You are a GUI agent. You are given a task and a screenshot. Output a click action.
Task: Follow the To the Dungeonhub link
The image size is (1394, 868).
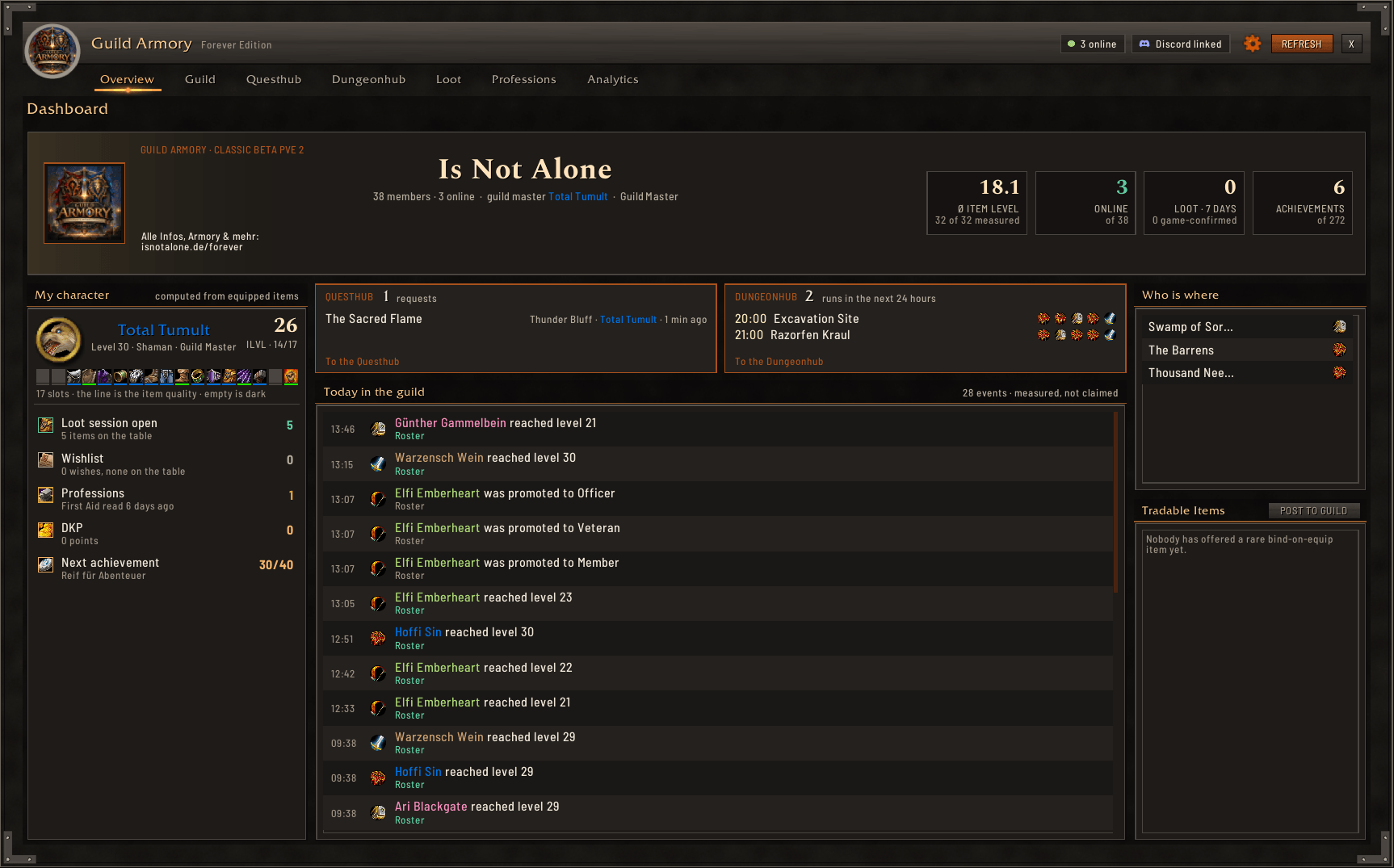point(779,362)
